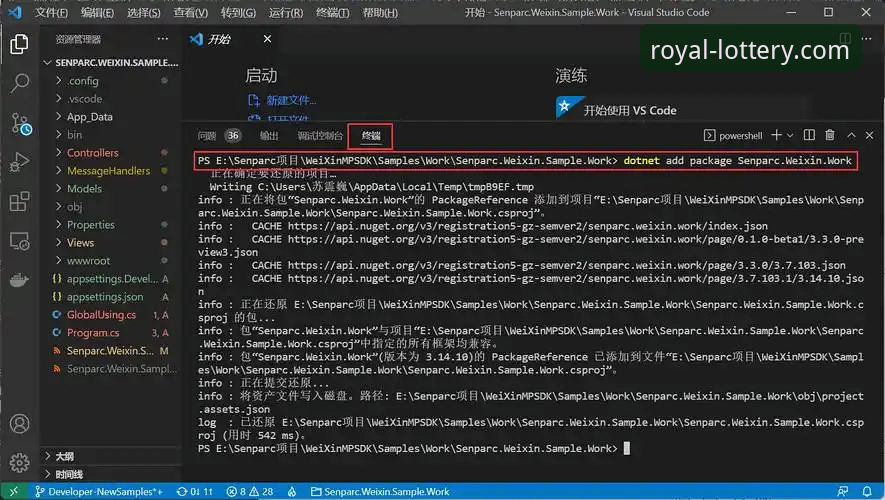885x500 pixels.
Task: Open the Run and Debug view
Action: click(19, 163)
